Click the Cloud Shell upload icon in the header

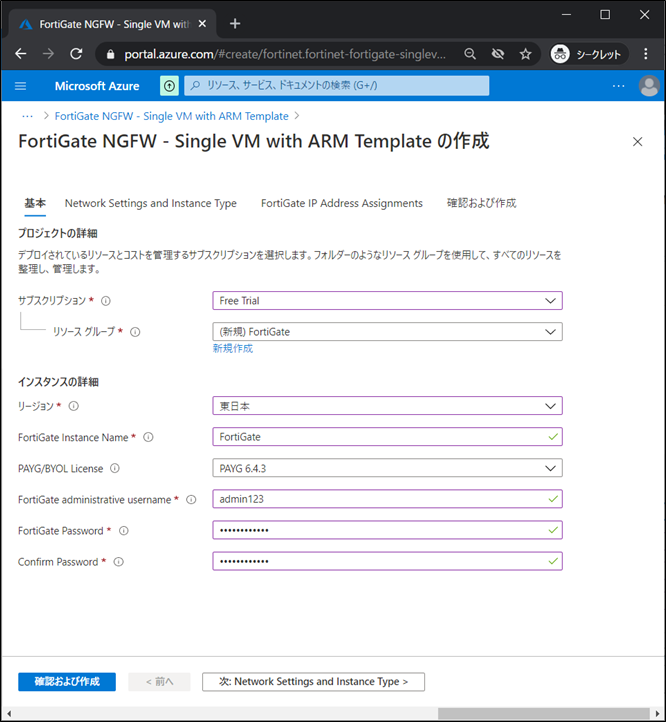[169, 86]
